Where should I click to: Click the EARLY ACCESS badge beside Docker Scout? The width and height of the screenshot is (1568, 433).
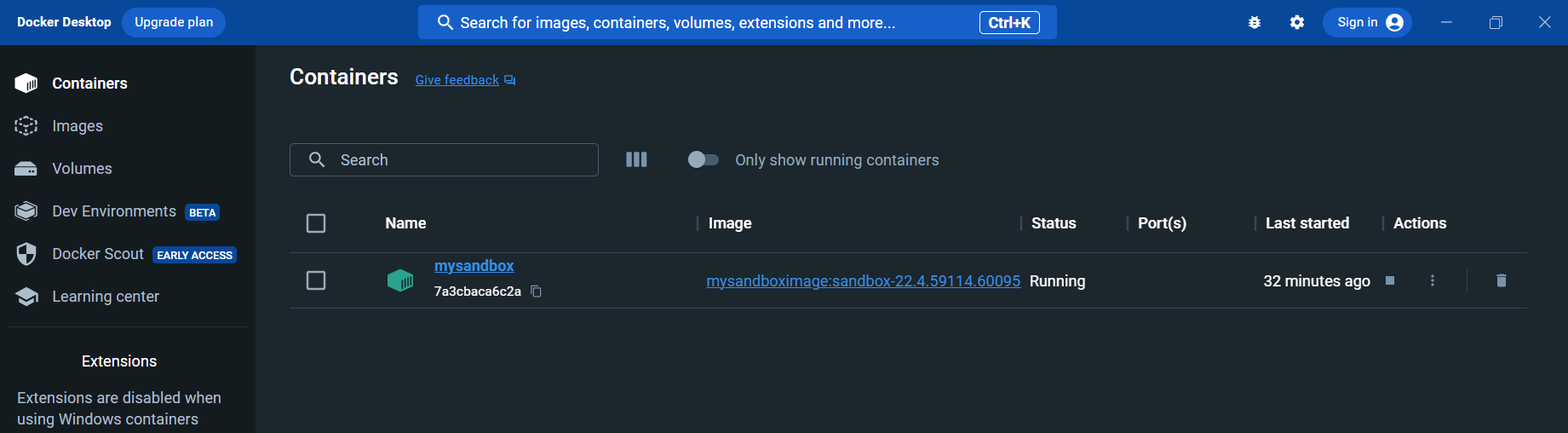[x=195, y=255]
